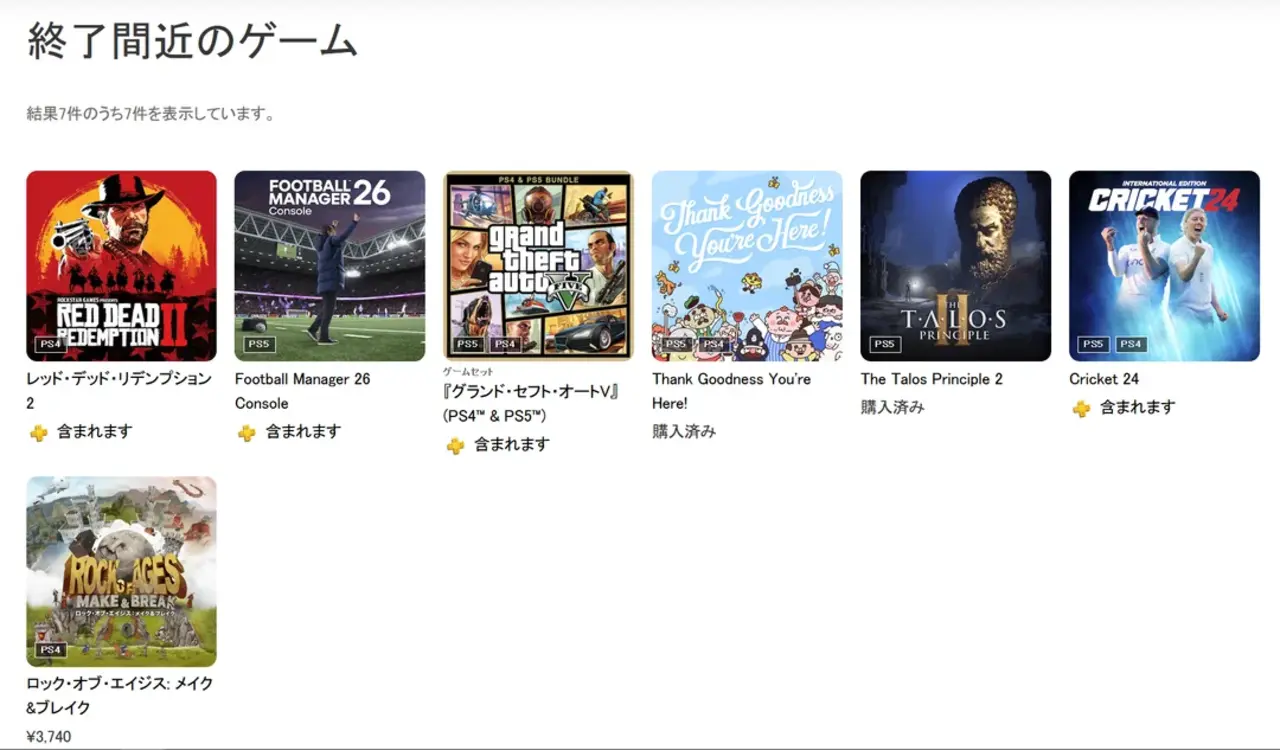Open the Cricket 24 International Edition cover
Viewport: 1280px width, 750px height.
click(x=1164, y=266)
